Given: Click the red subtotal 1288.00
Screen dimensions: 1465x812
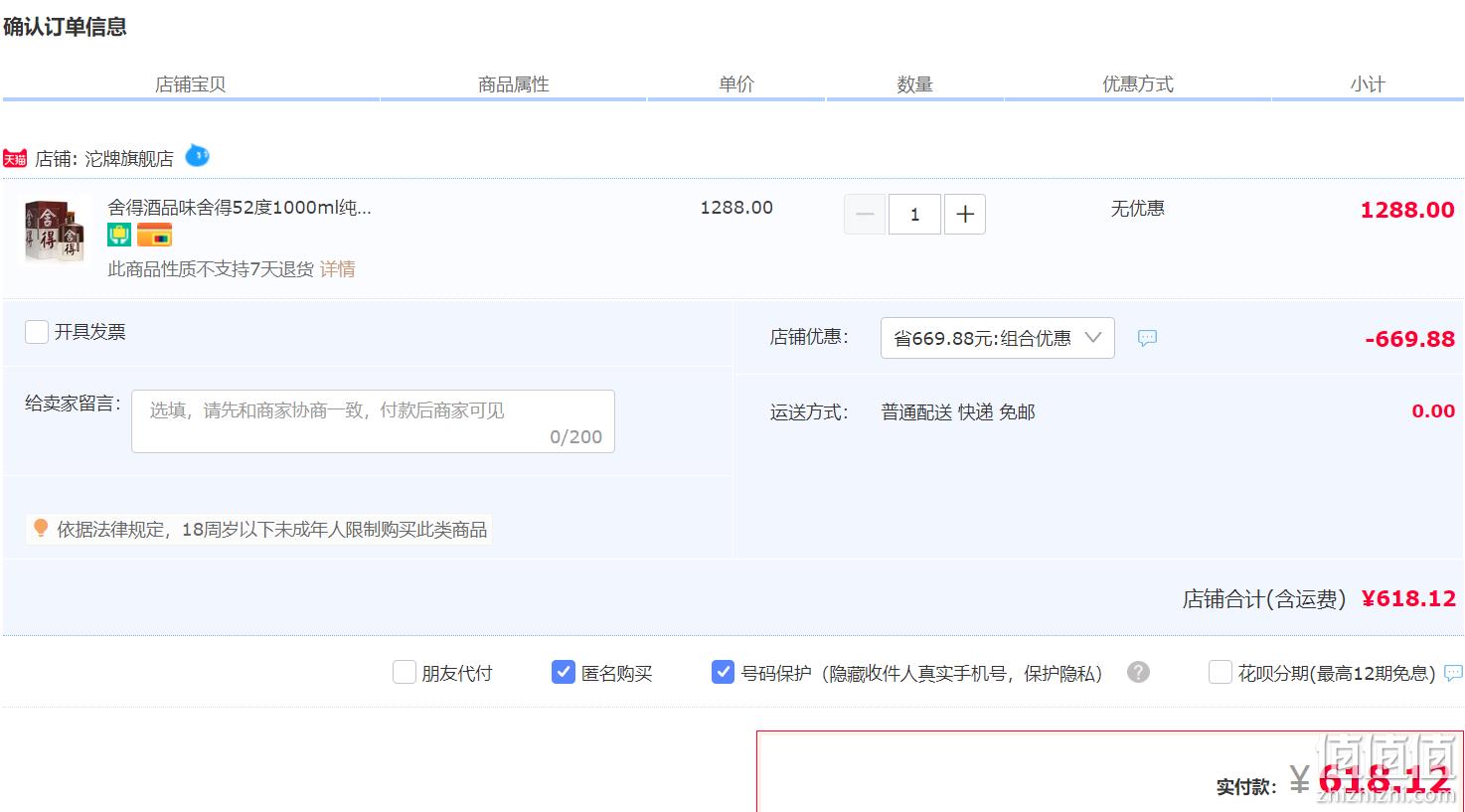Looking at the screenshot, I should 1407,210.
